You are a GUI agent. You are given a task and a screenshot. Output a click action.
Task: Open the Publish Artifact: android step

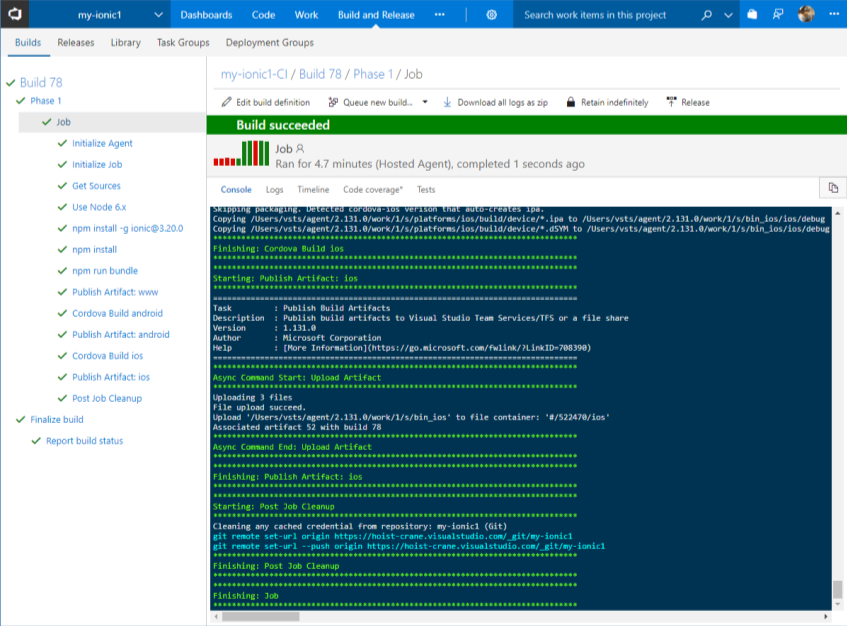pyautogui.click(x=120, y=334)
